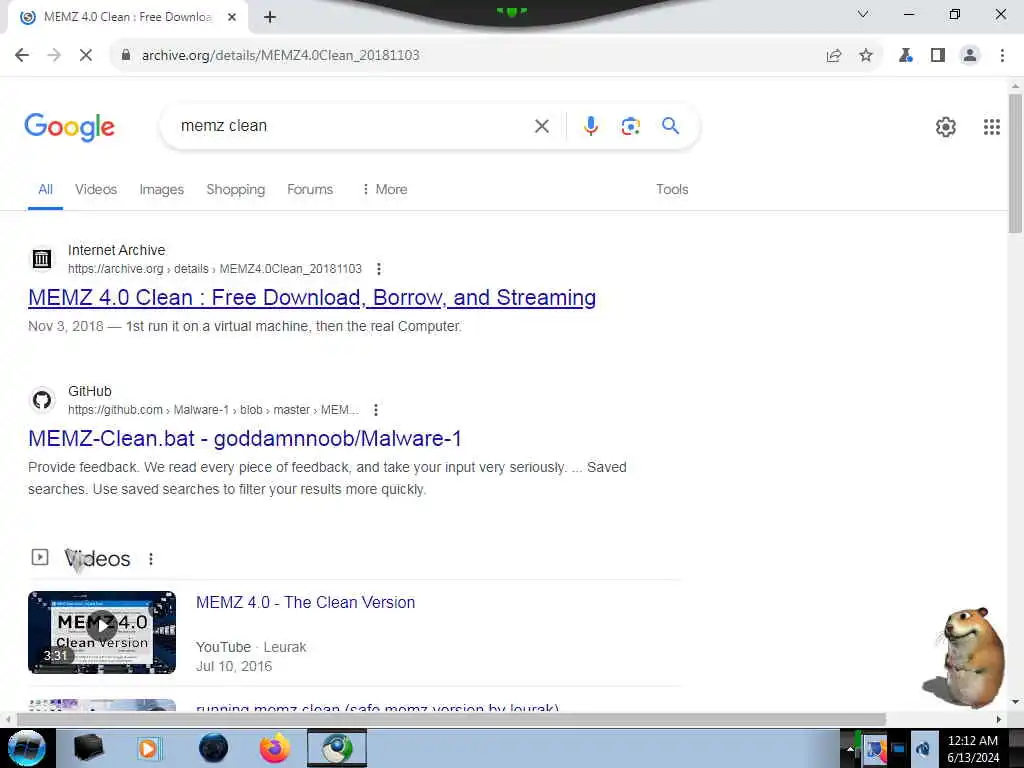The image size is (1024, 768).
Task: Search by image with Lens
Action: click(x=630, y=126)
